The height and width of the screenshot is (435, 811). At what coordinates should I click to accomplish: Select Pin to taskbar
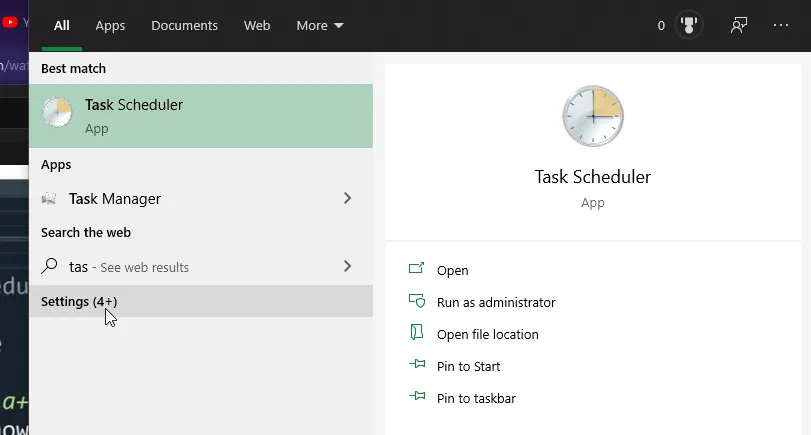[x=476, y=399]
